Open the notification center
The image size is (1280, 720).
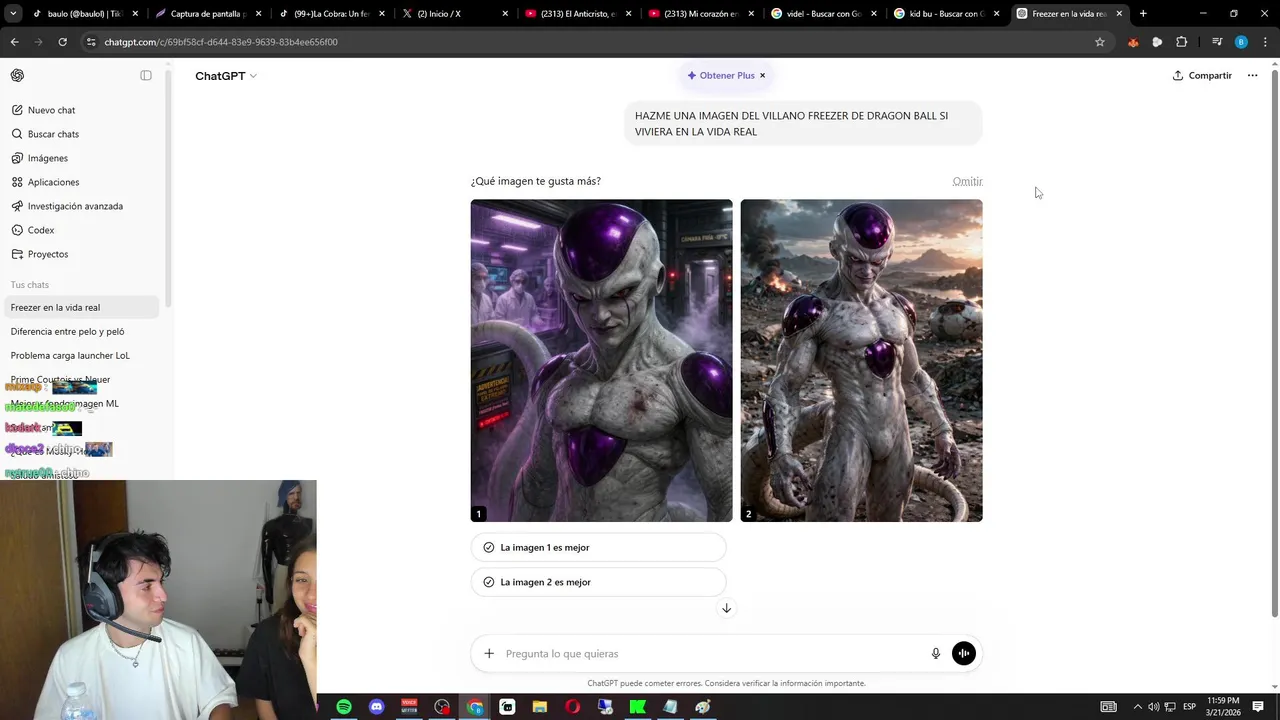coord(1259,707)
